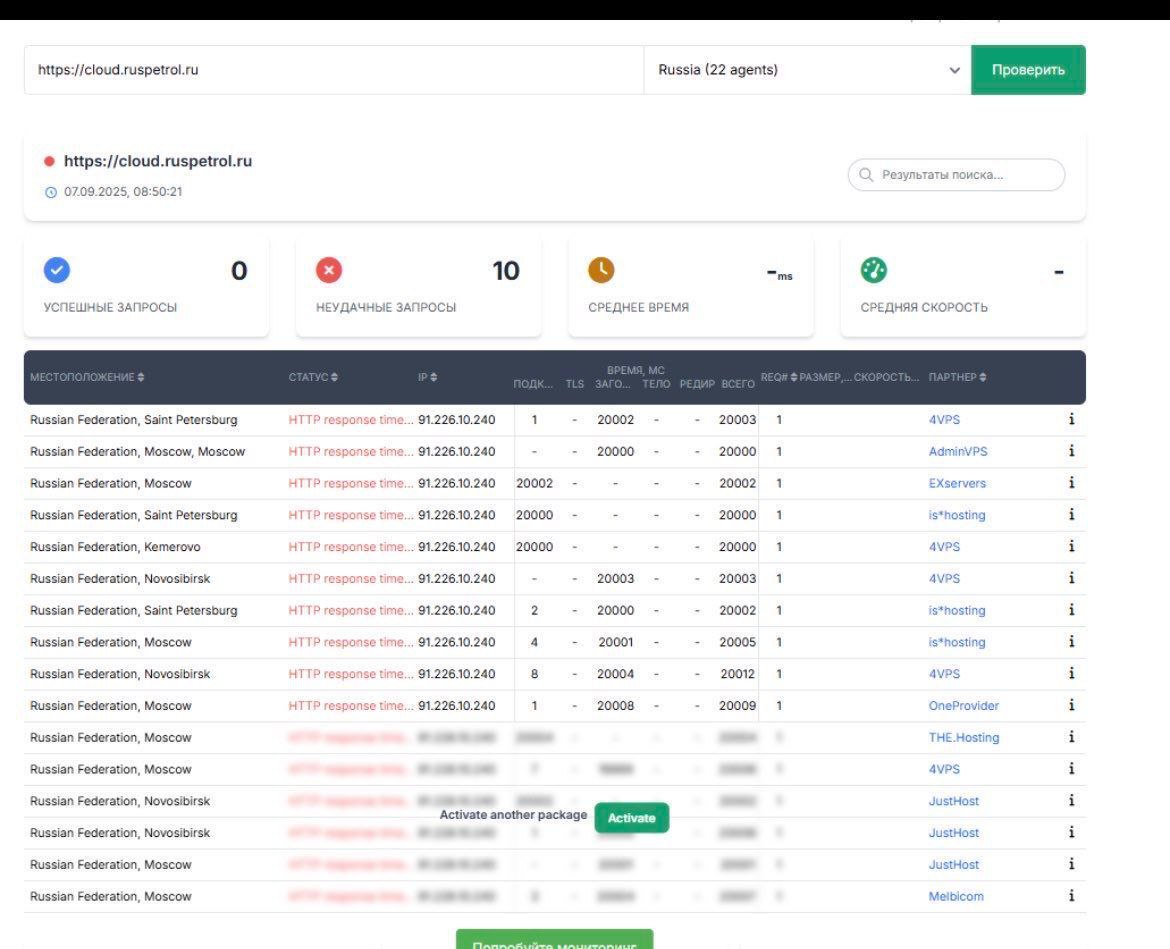The height and width of the screenshot is (949, 1170).
Task: Click info icon for THE.Hosting row
Action: point(1072,737)
